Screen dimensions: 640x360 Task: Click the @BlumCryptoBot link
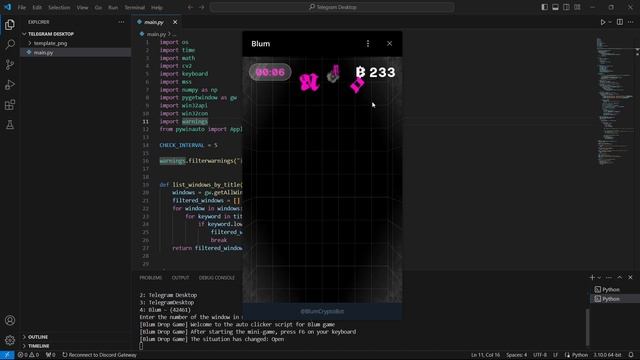(322, 311)
